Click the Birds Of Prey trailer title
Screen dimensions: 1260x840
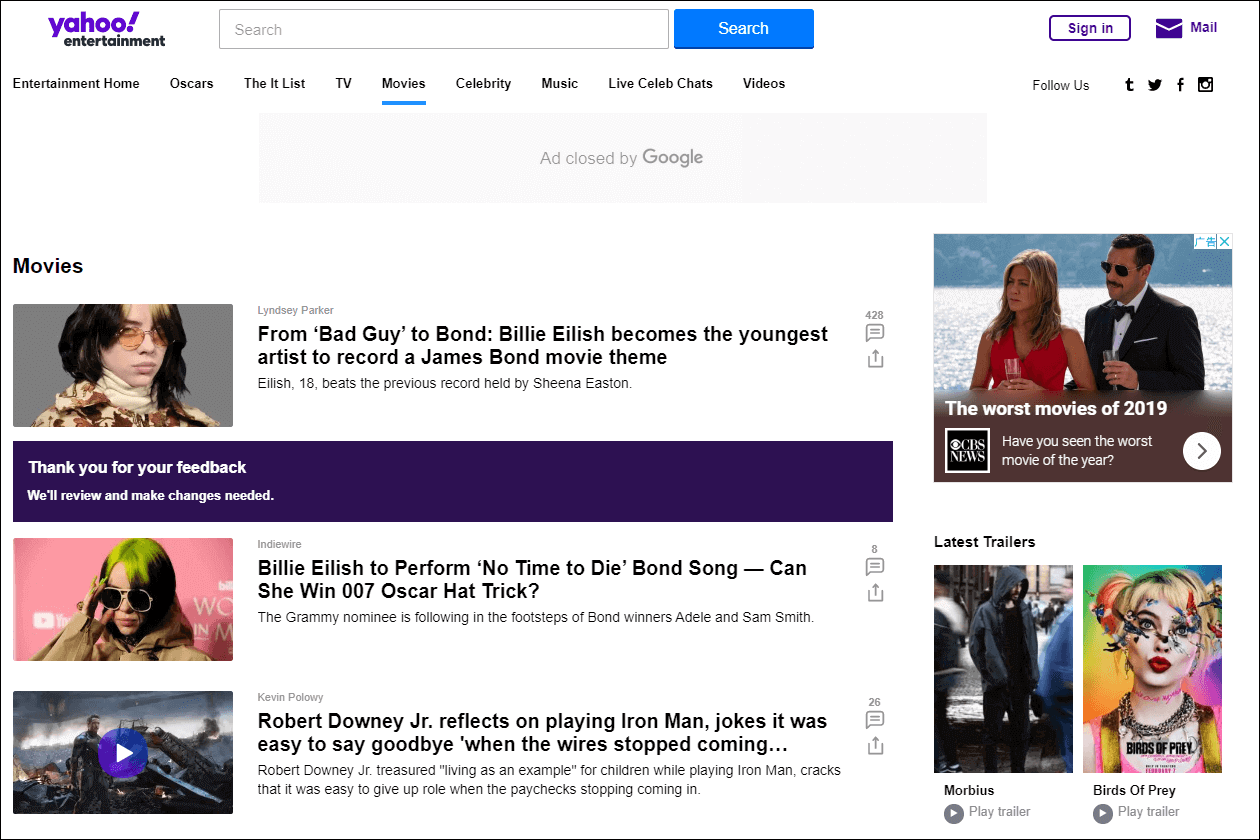coord(1134,791)
